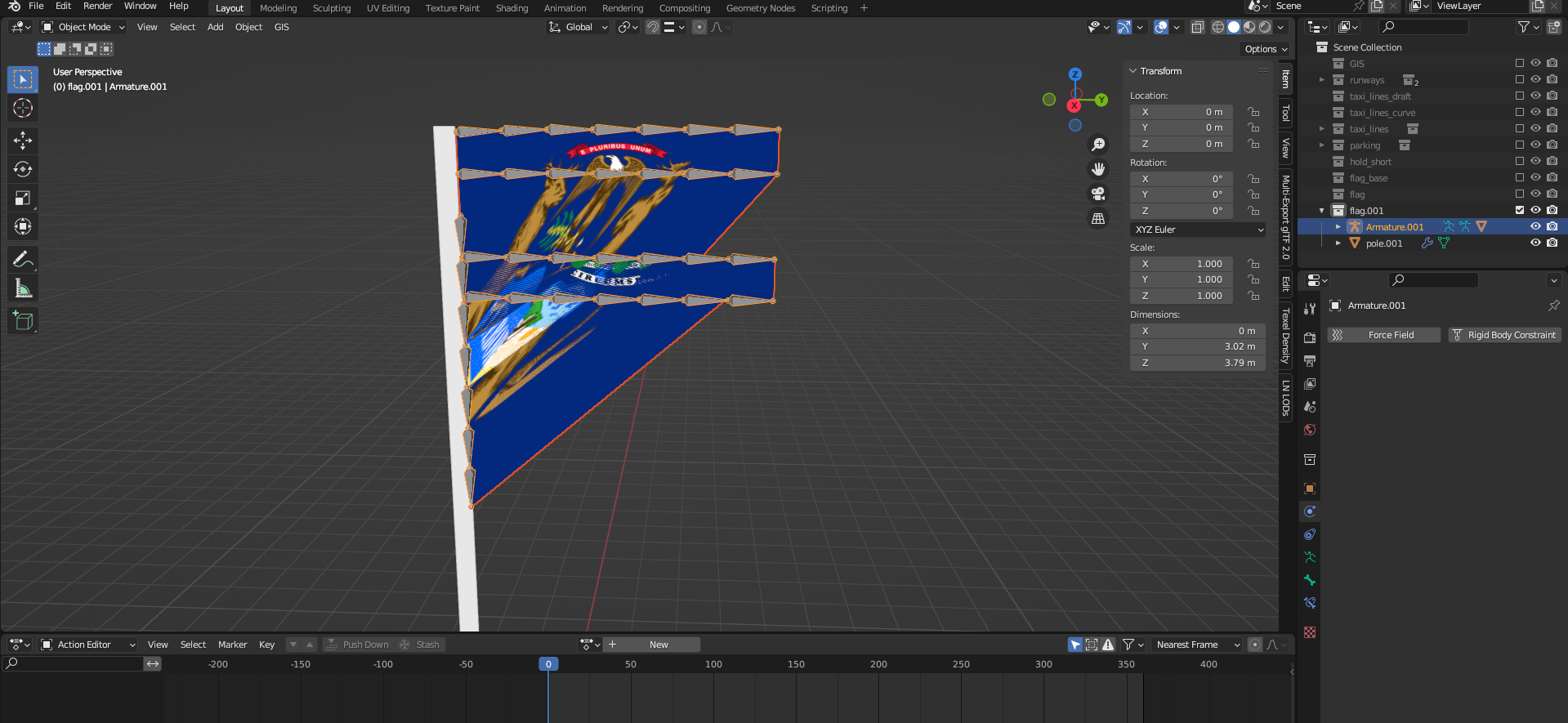Open the Armature data properties tab
This screenshot has height=723, width=1568.
click(1310, 557)
